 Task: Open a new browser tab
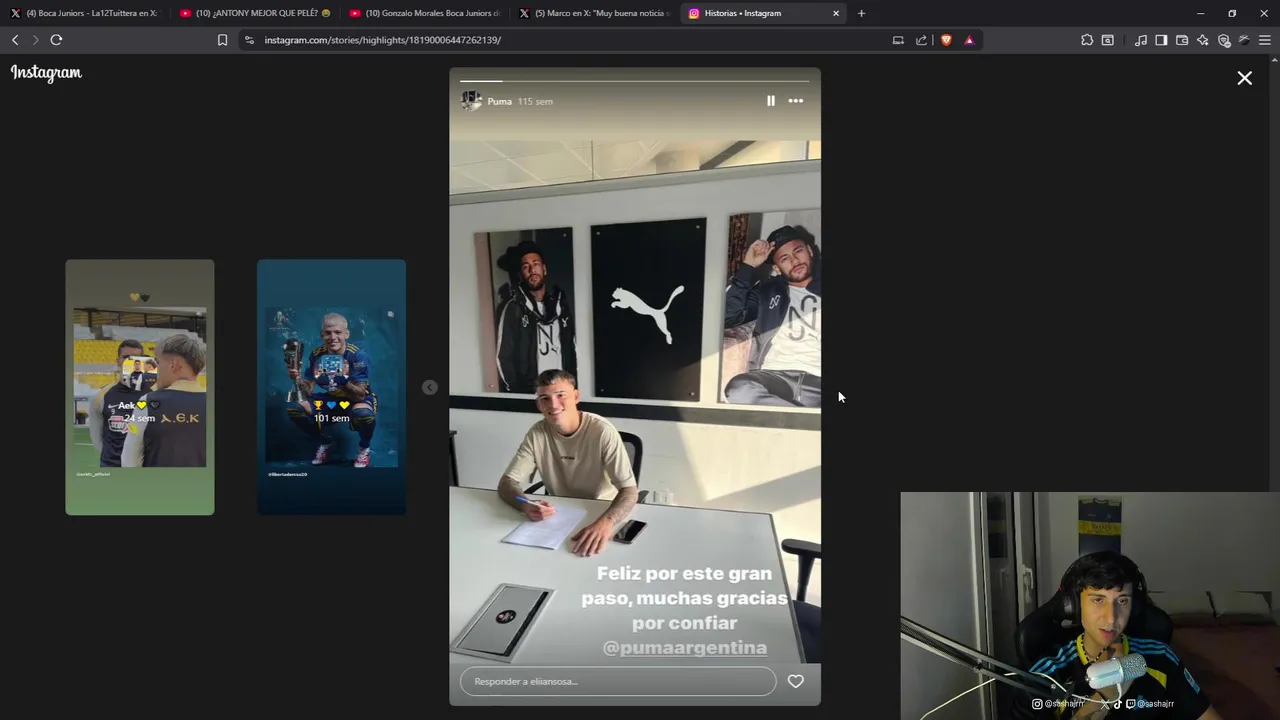pos(861,13)
